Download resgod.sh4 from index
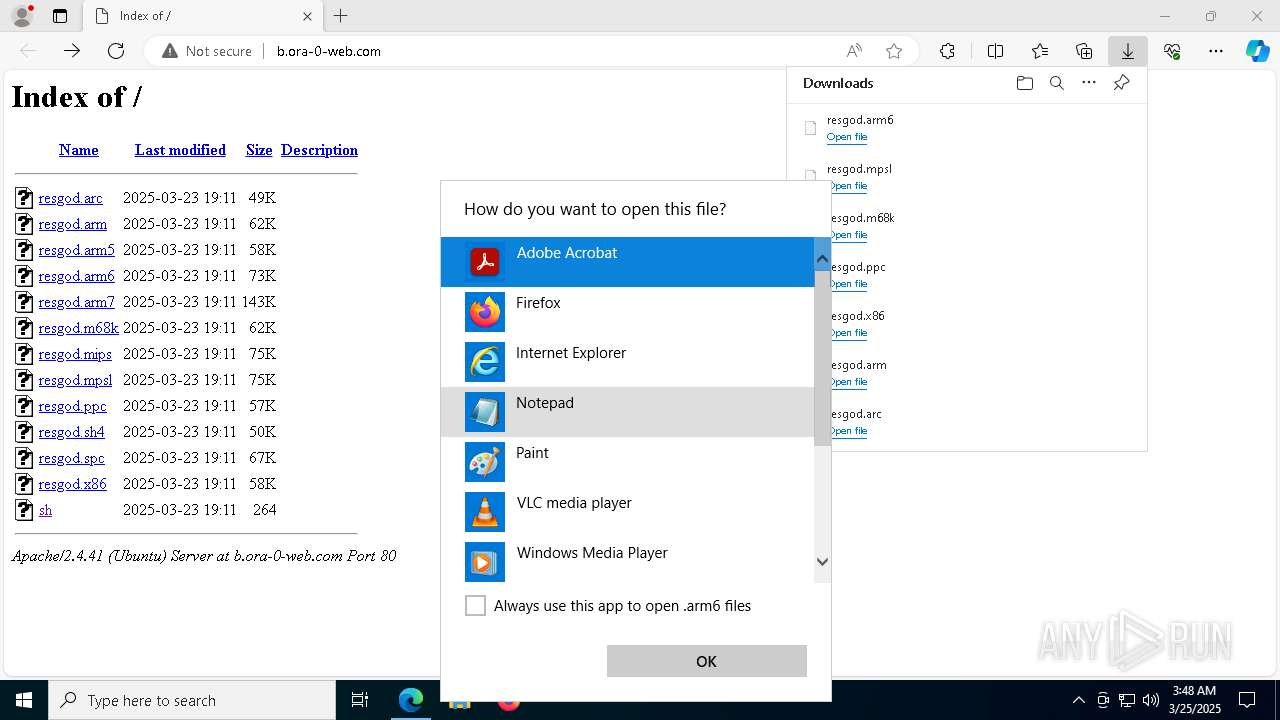1280x720 pixels. point(71,432)
